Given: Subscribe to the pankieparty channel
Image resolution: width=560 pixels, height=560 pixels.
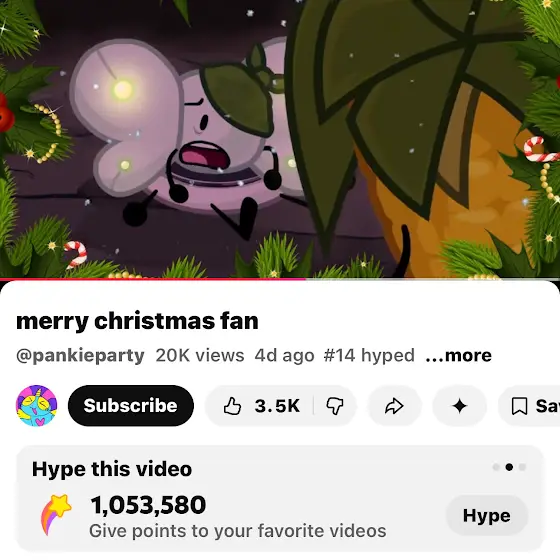Looking at the screenshot, I should tap(131, 406).
